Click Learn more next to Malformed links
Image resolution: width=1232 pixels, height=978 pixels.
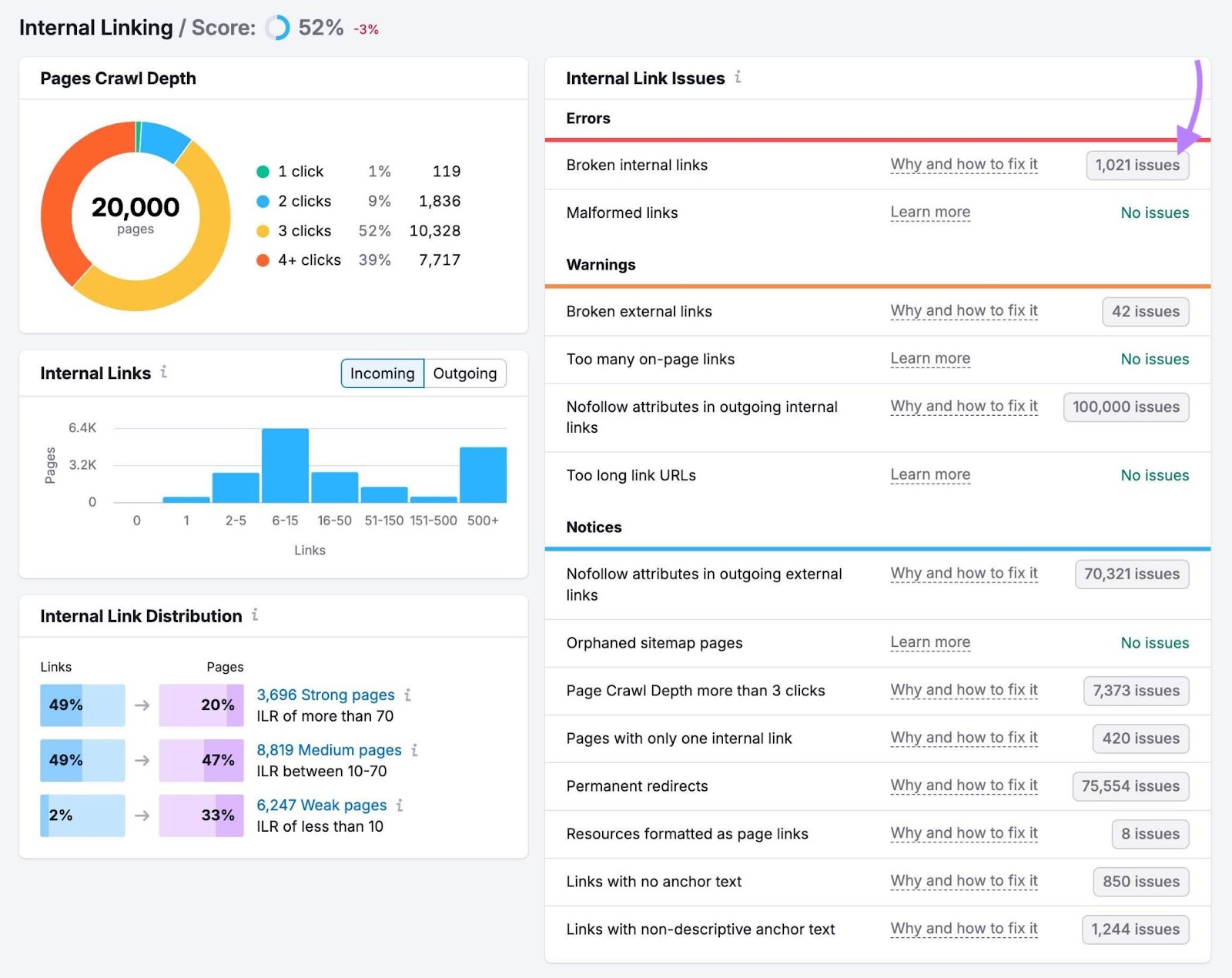pyautogui.click(x=929, y=212)
